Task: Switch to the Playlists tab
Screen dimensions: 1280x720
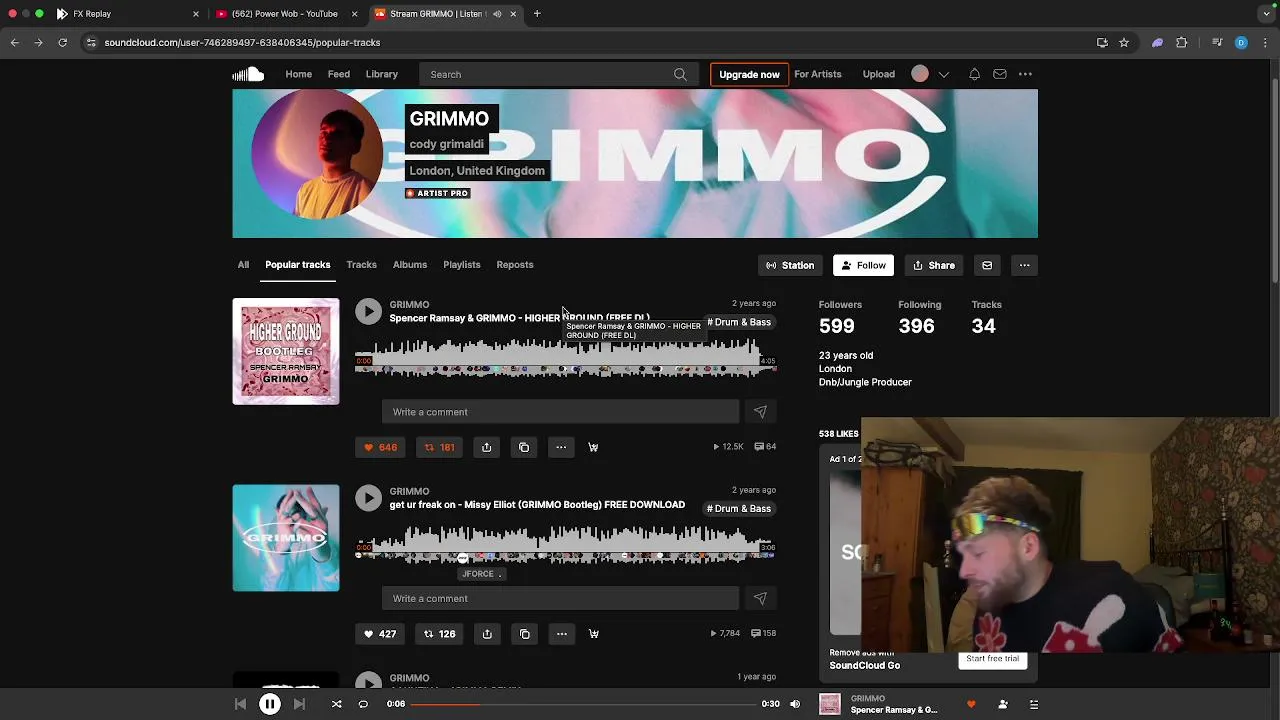Action: click(461, 265)
